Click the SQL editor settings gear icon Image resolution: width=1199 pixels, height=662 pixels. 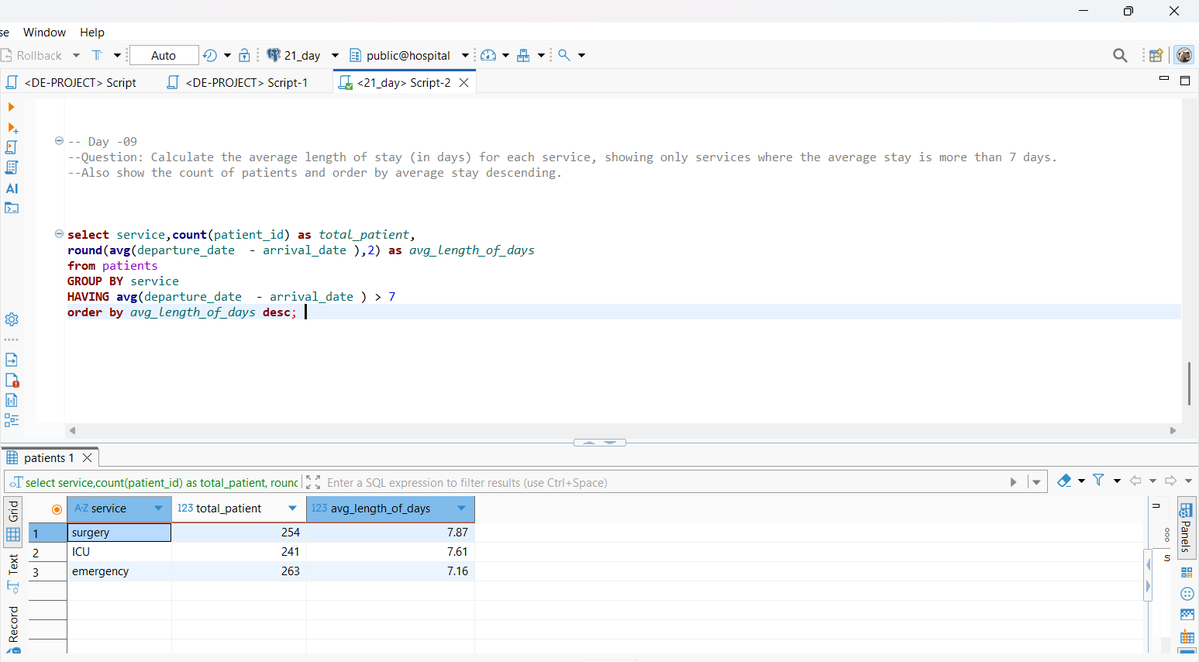click(12, 318)
